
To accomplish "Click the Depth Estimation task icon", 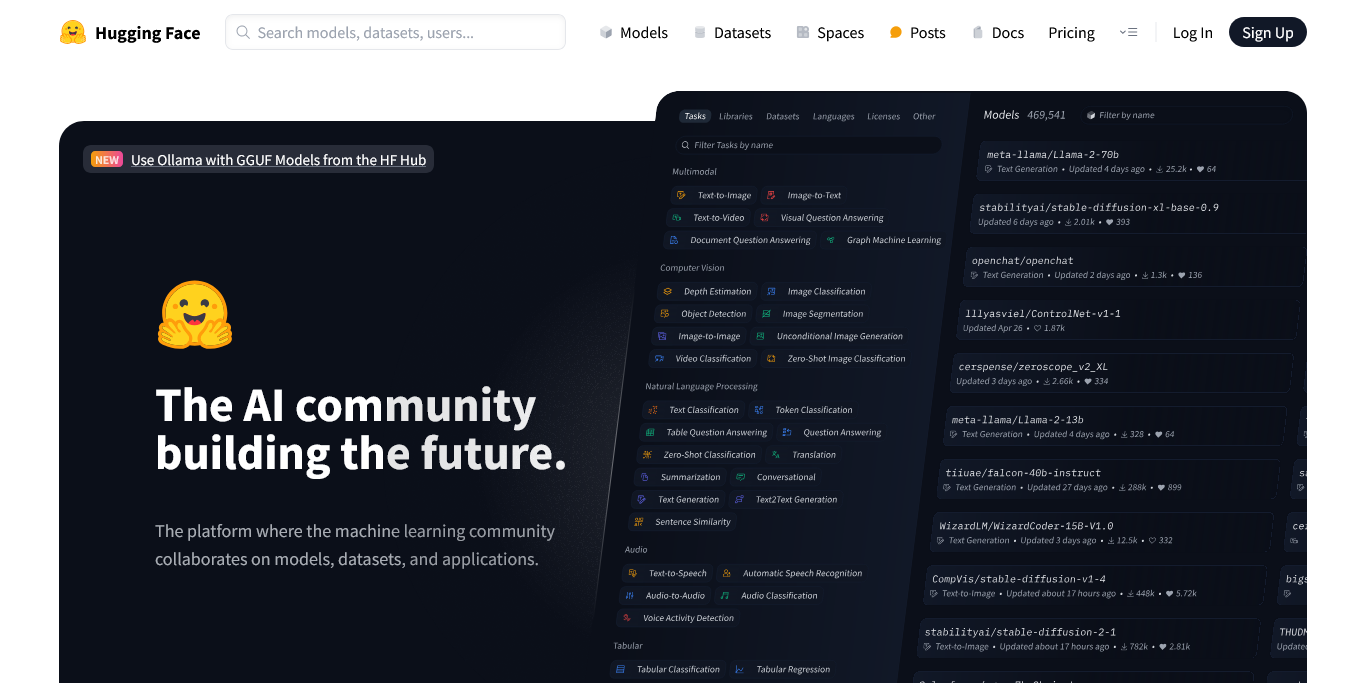I will tap(667, 291).
